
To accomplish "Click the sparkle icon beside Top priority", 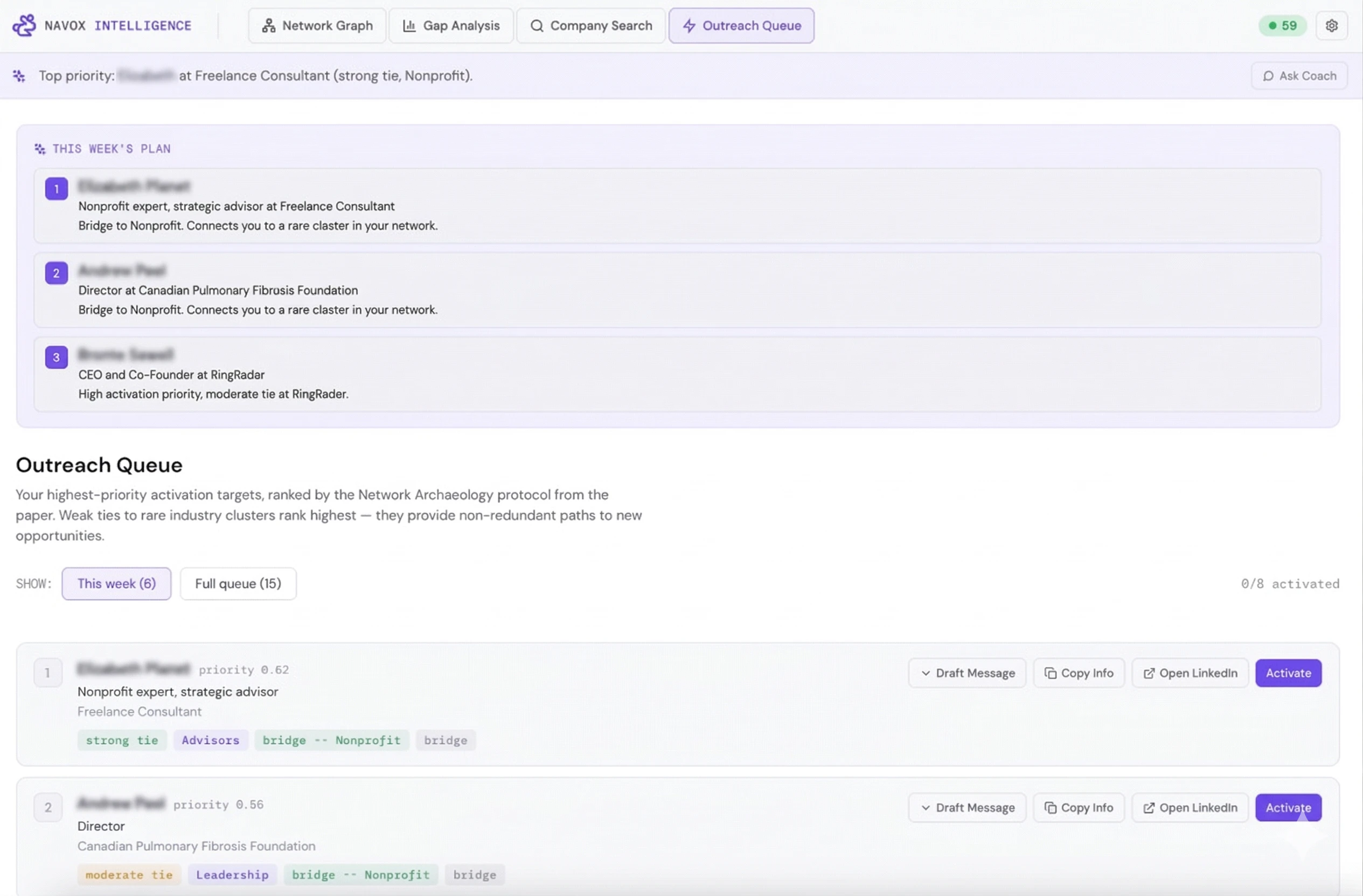I will [19, 75].
